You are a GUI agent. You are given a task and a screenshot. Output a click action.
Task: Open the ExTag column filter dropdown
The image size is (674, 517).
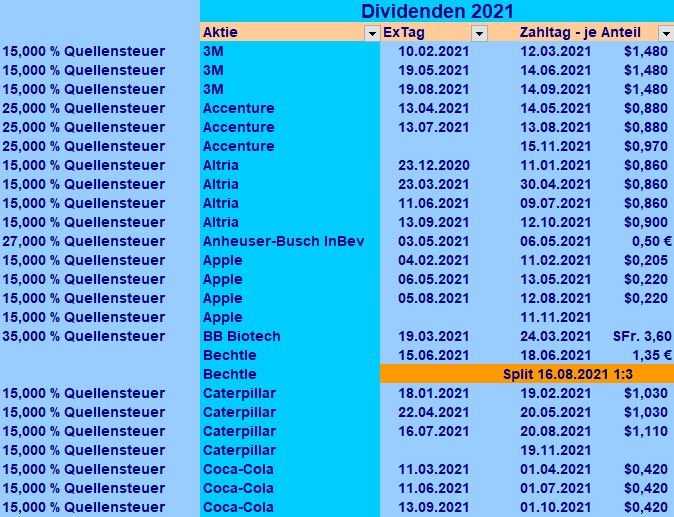479,33
